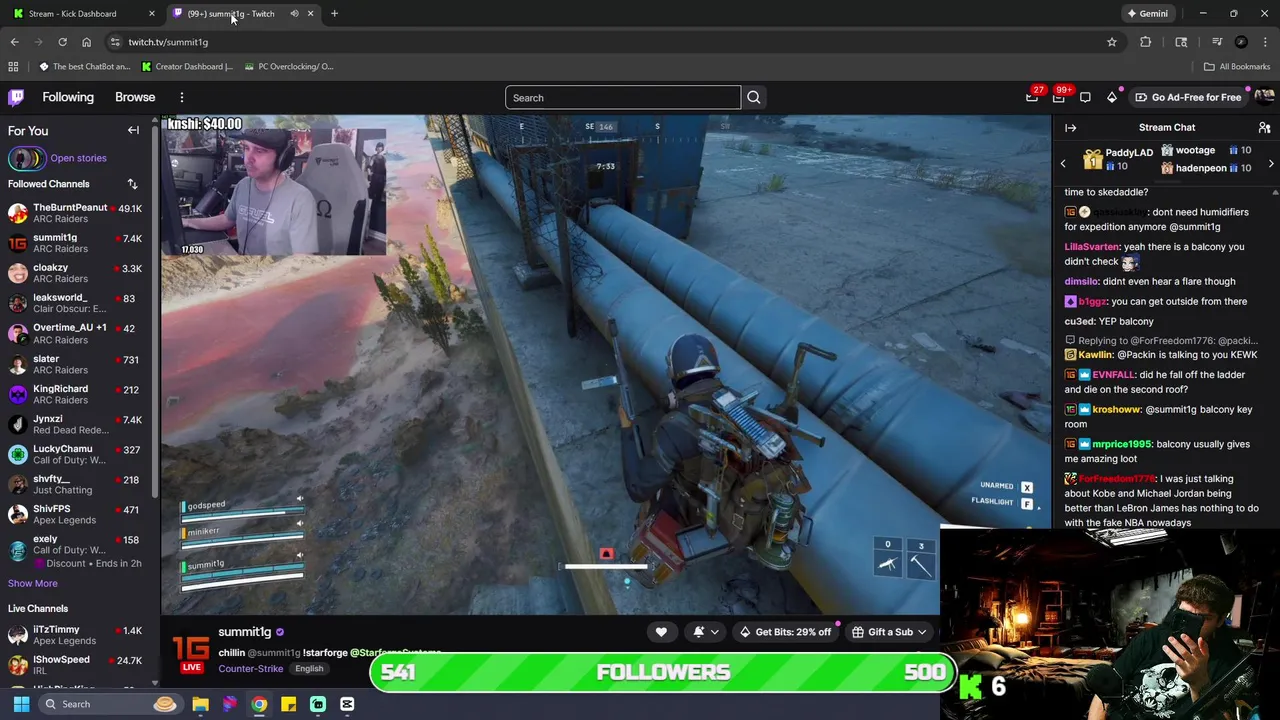Expand the Gift a Sub options

click(x=922, y=632)
